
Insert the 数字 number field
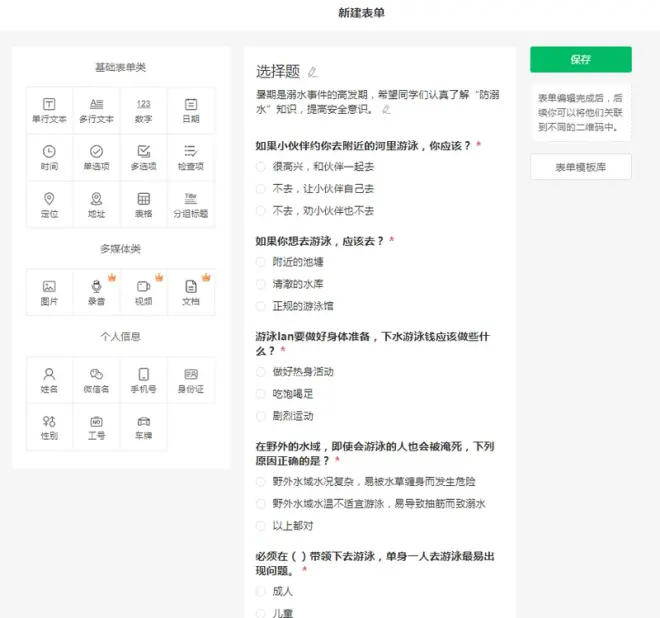[x=144, y=110]
